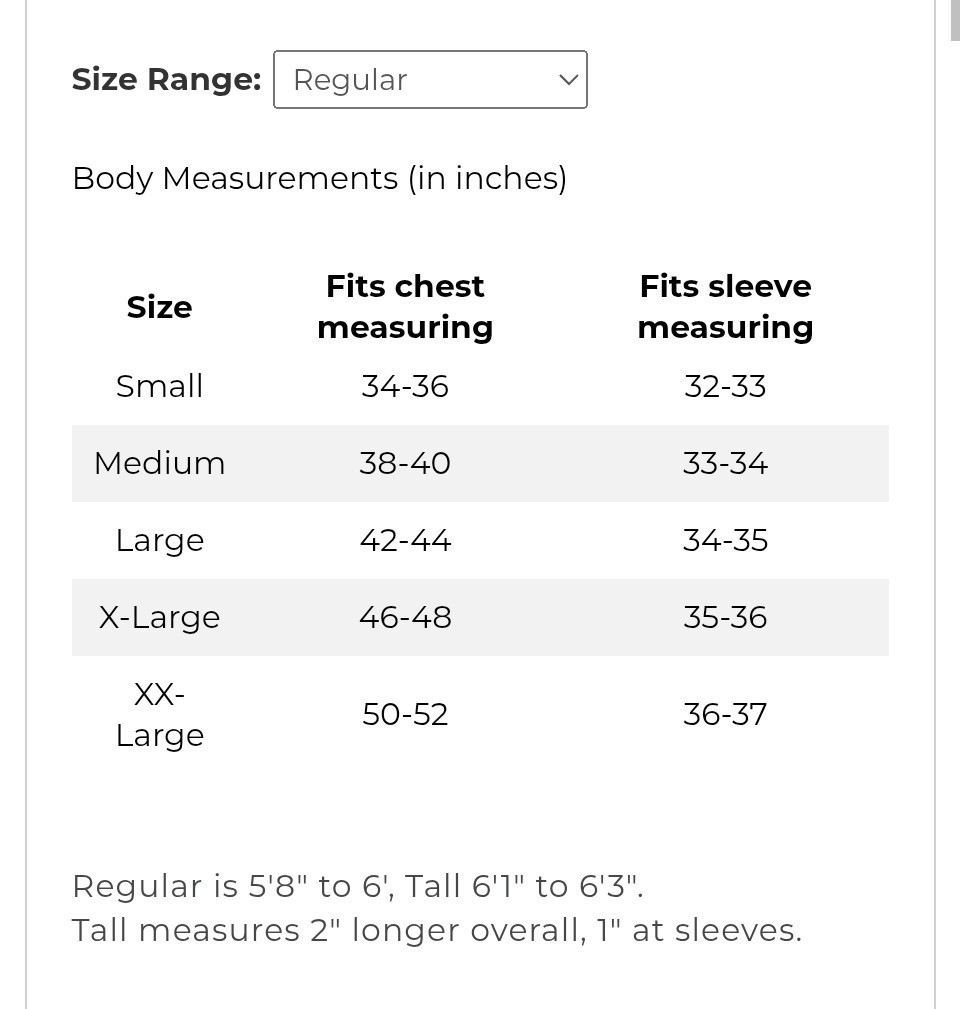
Task: Select the Small size row label
Action: pos(159,386)
